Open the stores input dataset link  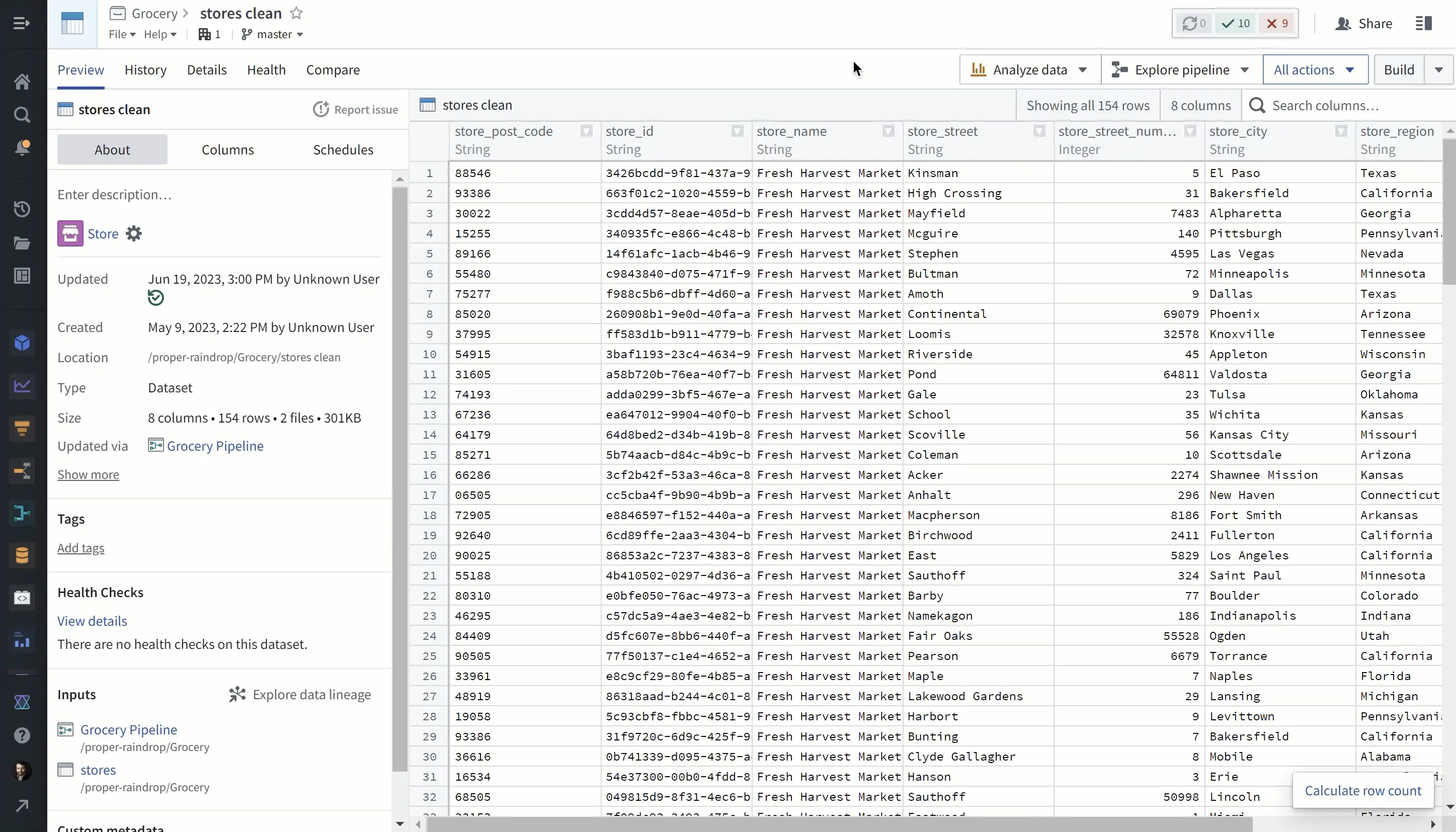pos(98,770)
